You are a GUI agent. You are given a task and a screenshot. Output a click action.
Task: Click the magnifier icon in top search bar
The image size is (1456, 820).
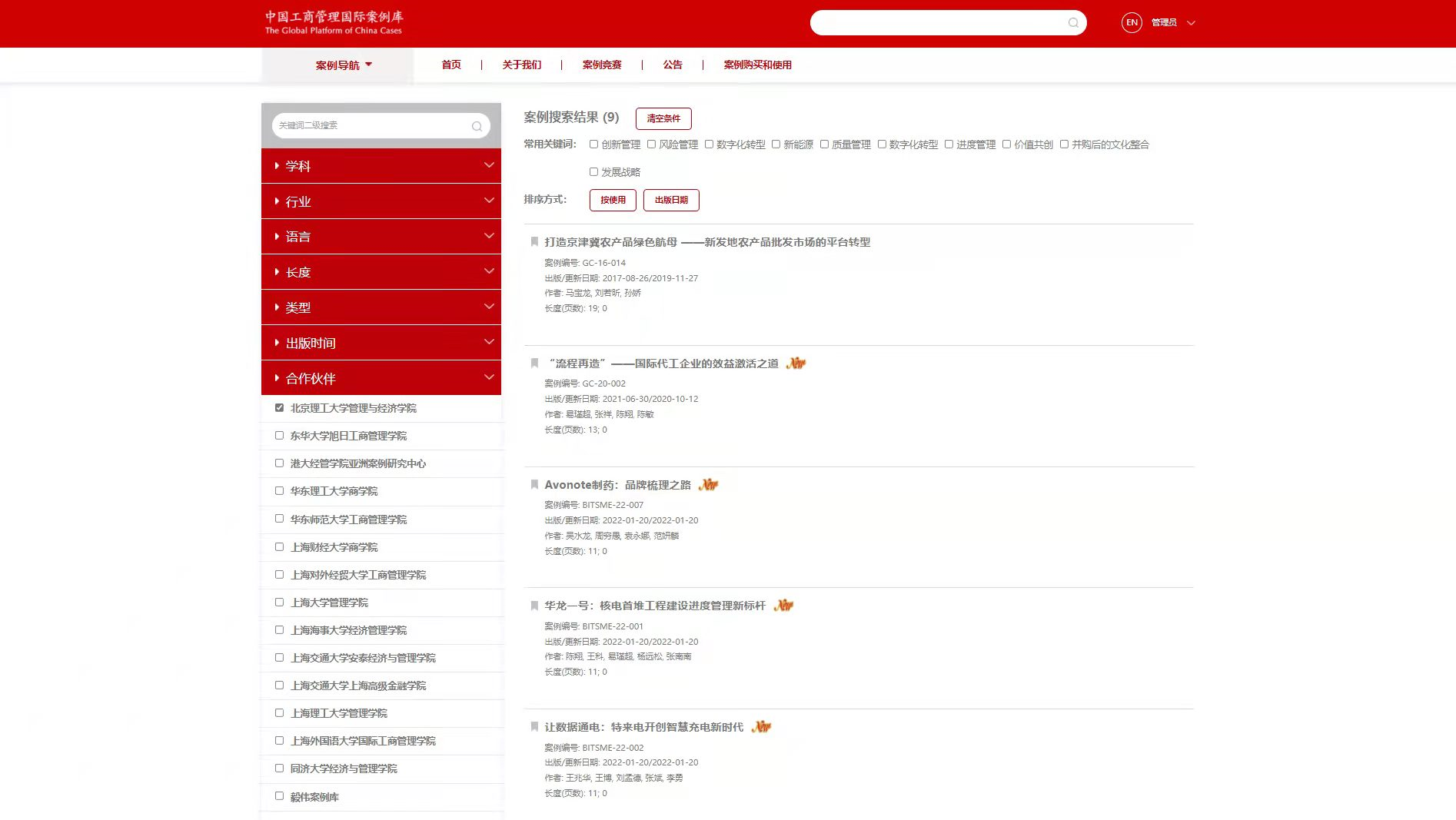(x=1073, y=23)
